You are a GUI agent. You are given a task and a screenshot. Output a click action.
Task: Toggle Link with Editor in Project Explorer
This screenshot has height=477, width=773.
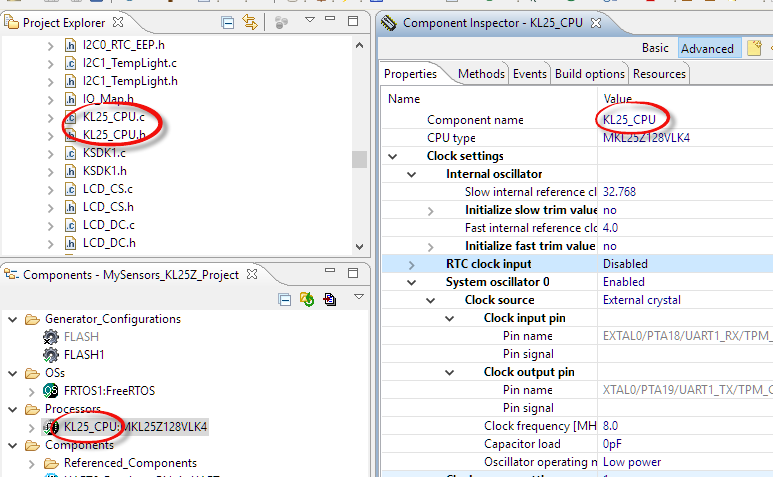click(250, 22)
